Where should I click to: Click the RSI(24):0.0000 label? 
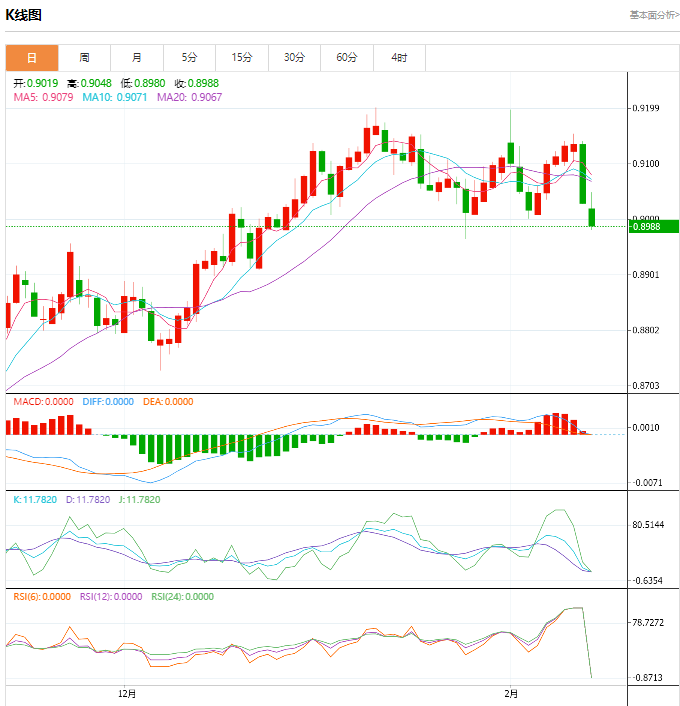(182, 597)
